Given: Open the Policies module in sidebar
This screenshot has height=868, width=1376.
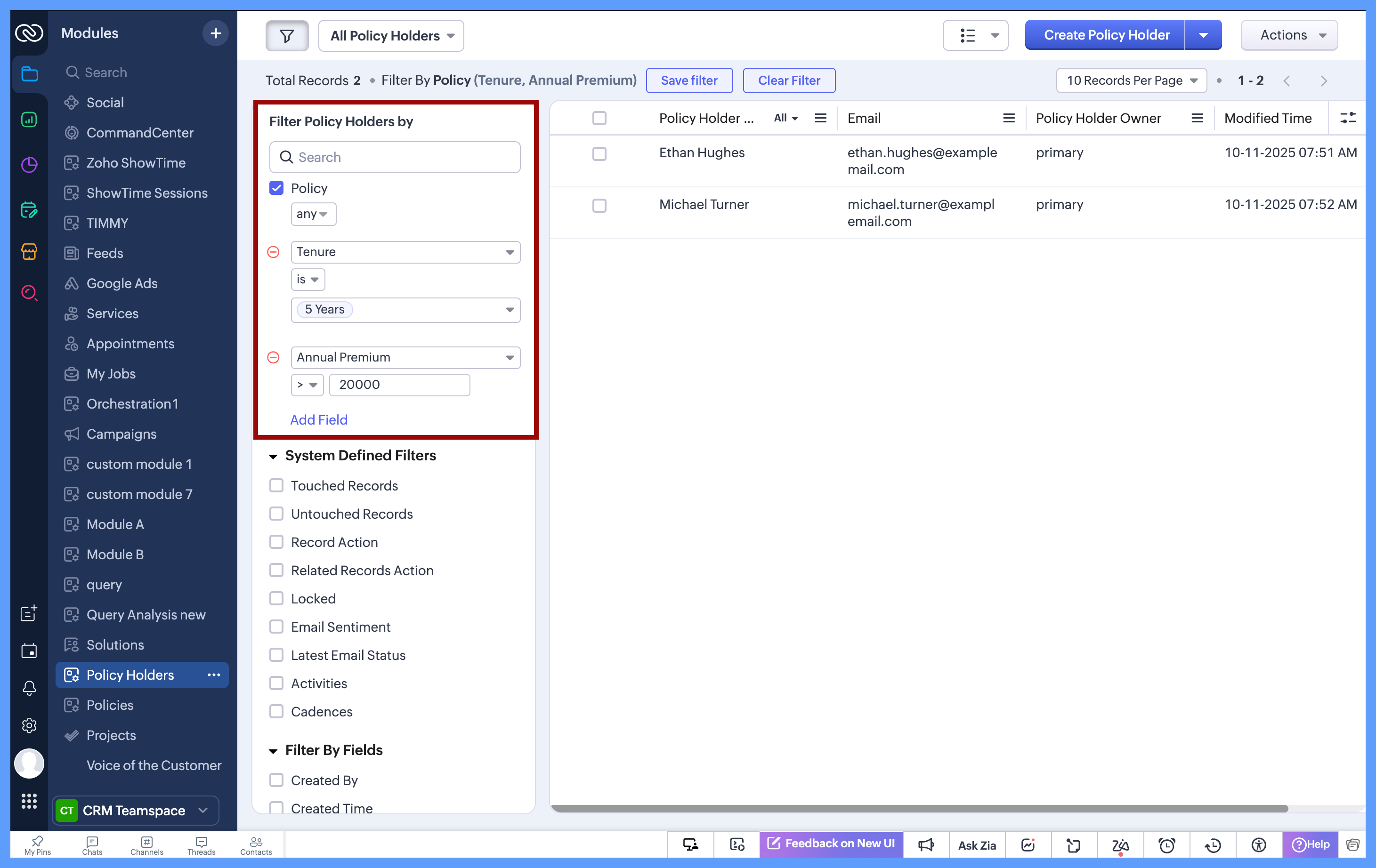Looking at the screenshot, I should pyautogui.click(x=110, y=705).
